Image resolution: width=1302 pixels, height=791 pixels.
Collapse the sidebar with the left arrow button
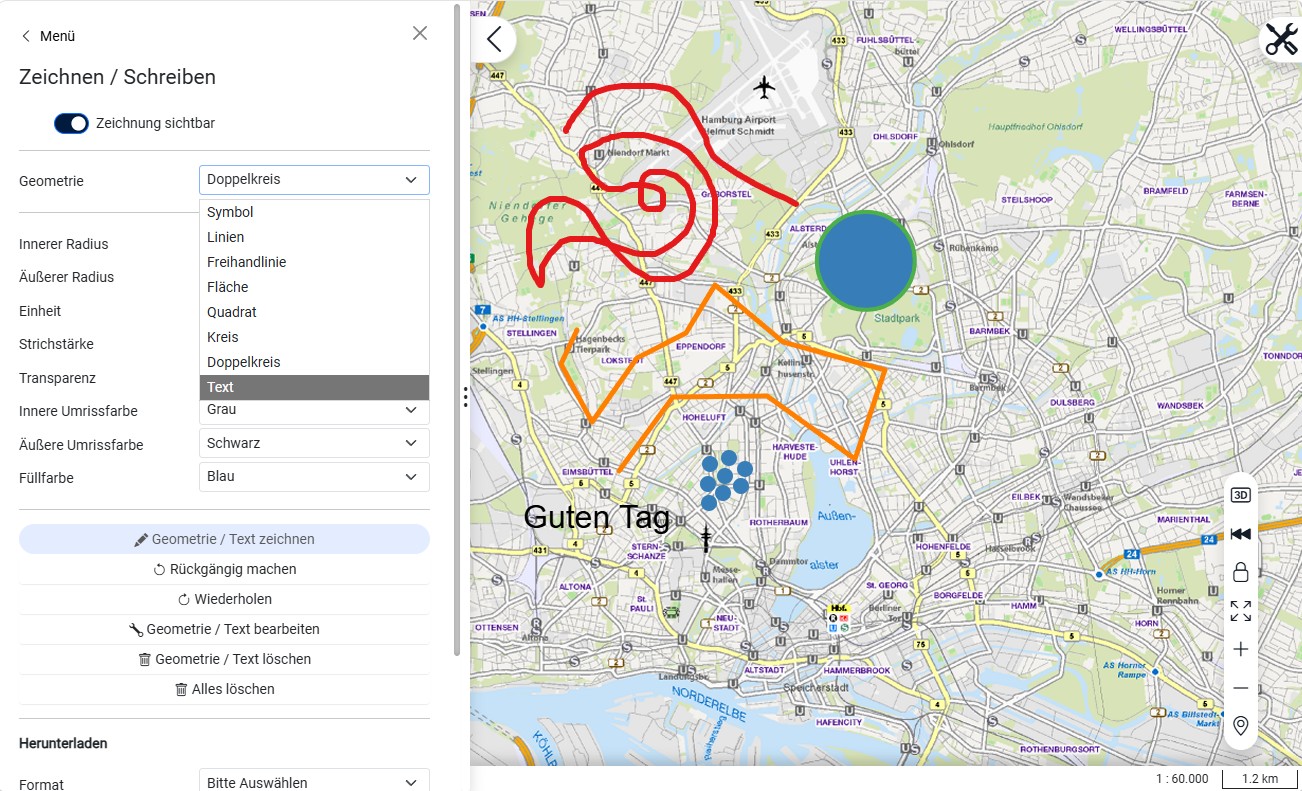click(x=493, y=39)
